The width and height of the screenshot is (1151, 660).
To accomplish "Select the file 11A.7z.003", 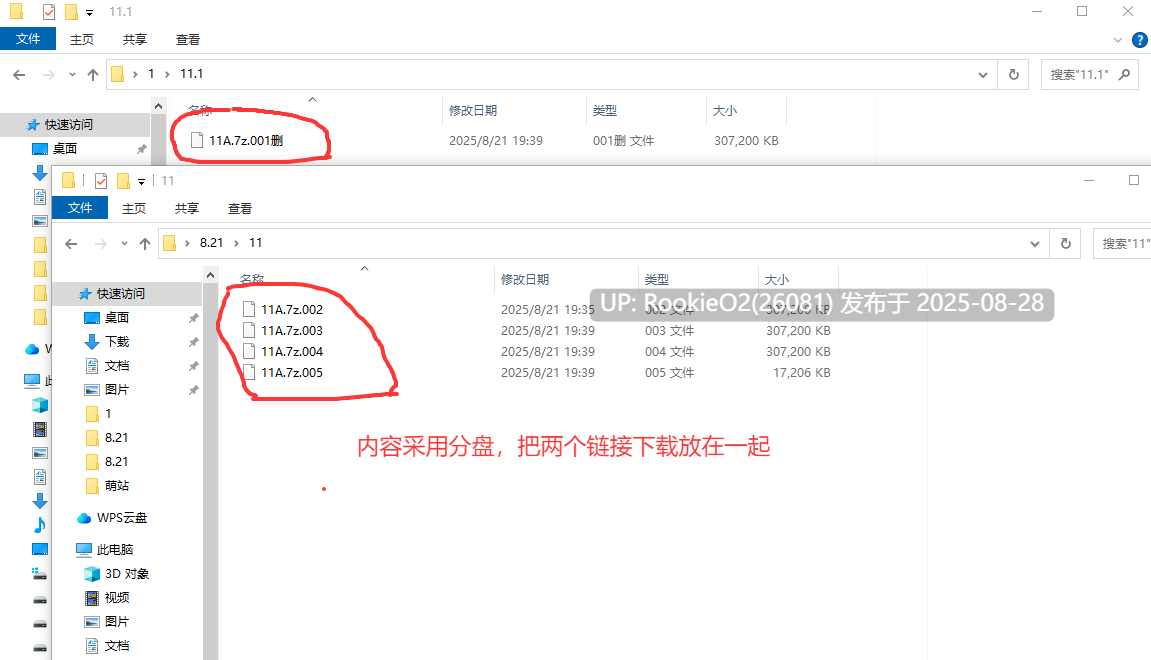I will pos(291,330).
